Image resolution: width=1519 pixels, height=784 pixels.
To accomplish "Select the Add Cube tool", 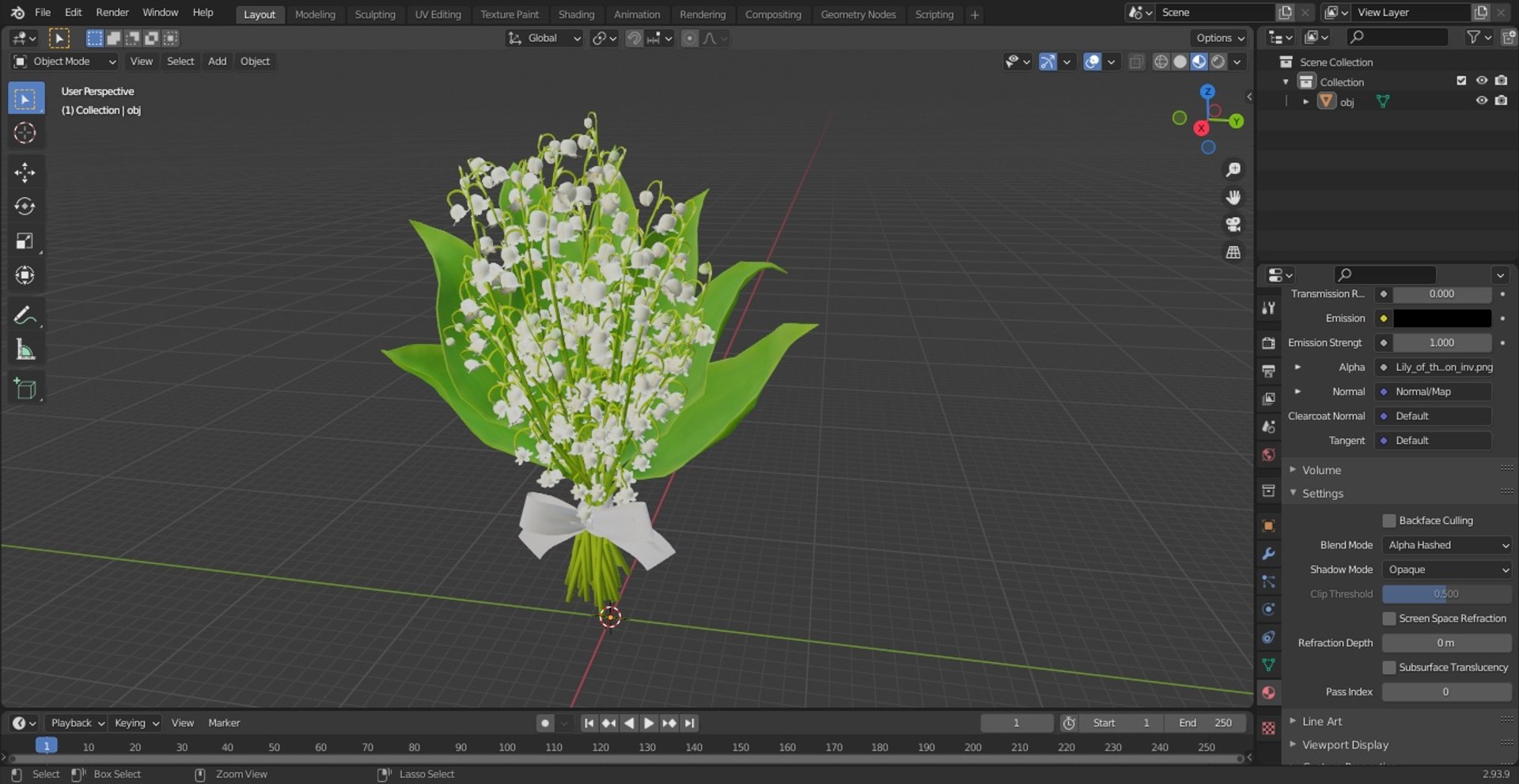I will pyautogui.click(x=25, y=389).
